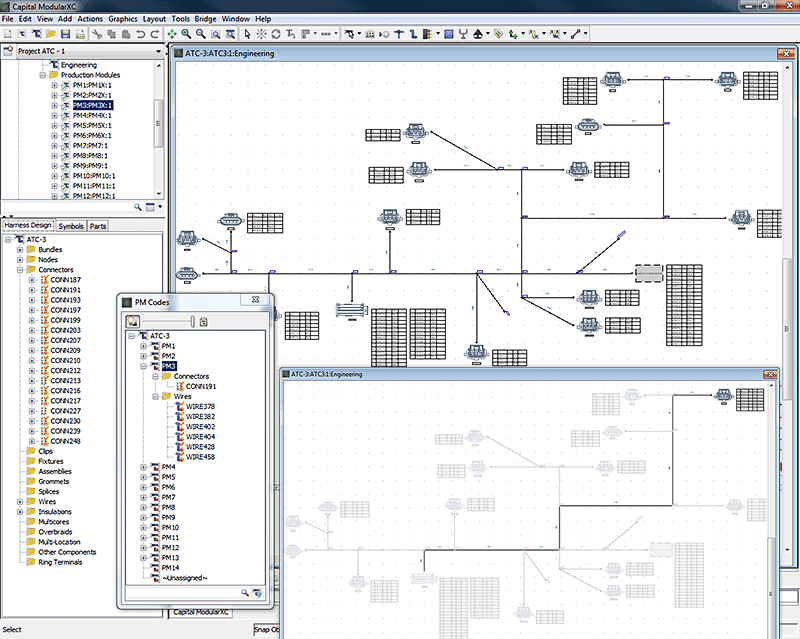The width and height of the screenshot is (800, 639).
Task: Select the pan tool on the toolbar
Action: click(171, 32)
